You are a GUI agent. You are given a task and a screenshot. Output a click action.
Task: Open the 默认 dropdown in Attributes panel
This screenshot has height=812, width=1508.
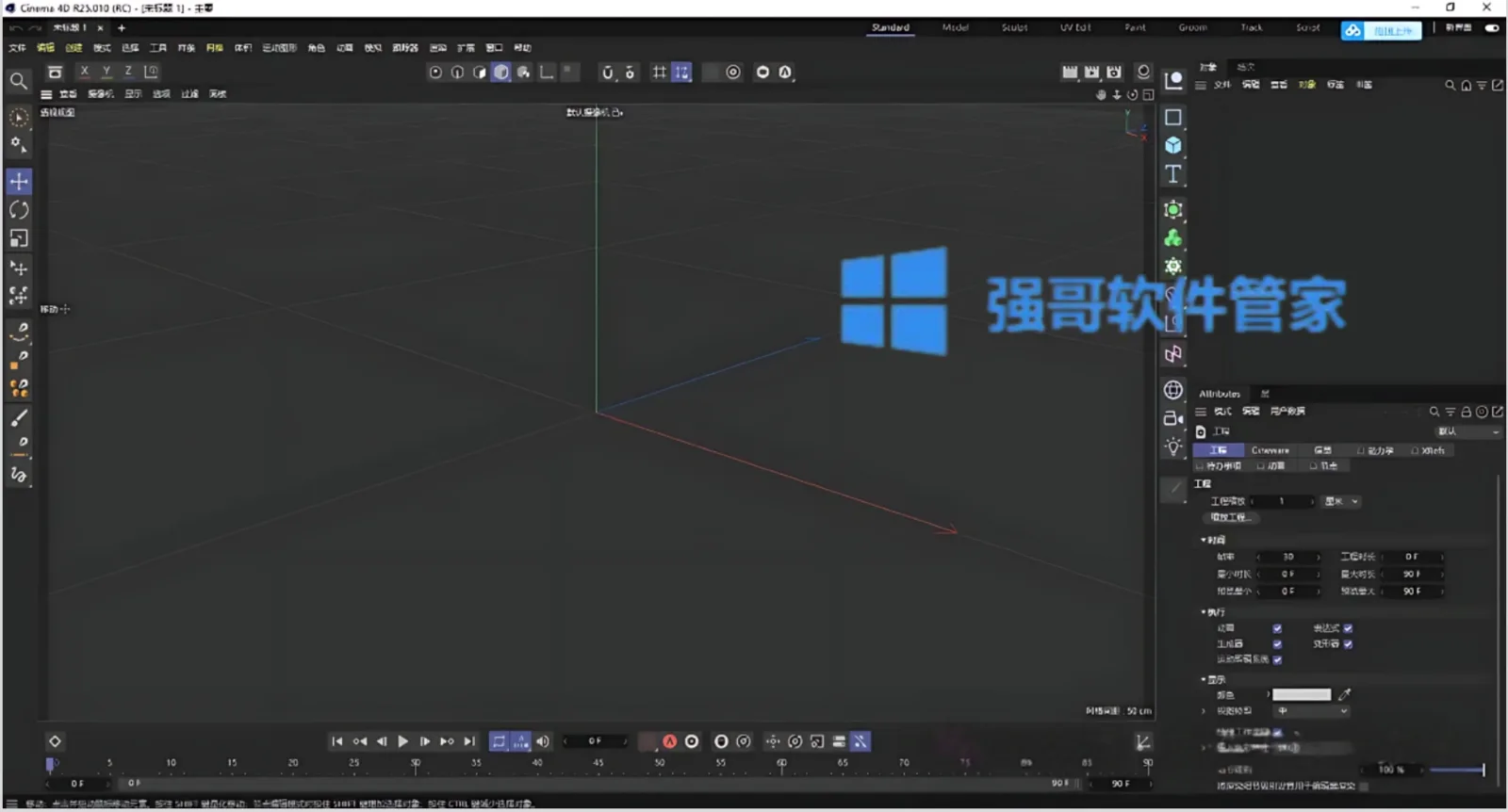coord(1467,431)
